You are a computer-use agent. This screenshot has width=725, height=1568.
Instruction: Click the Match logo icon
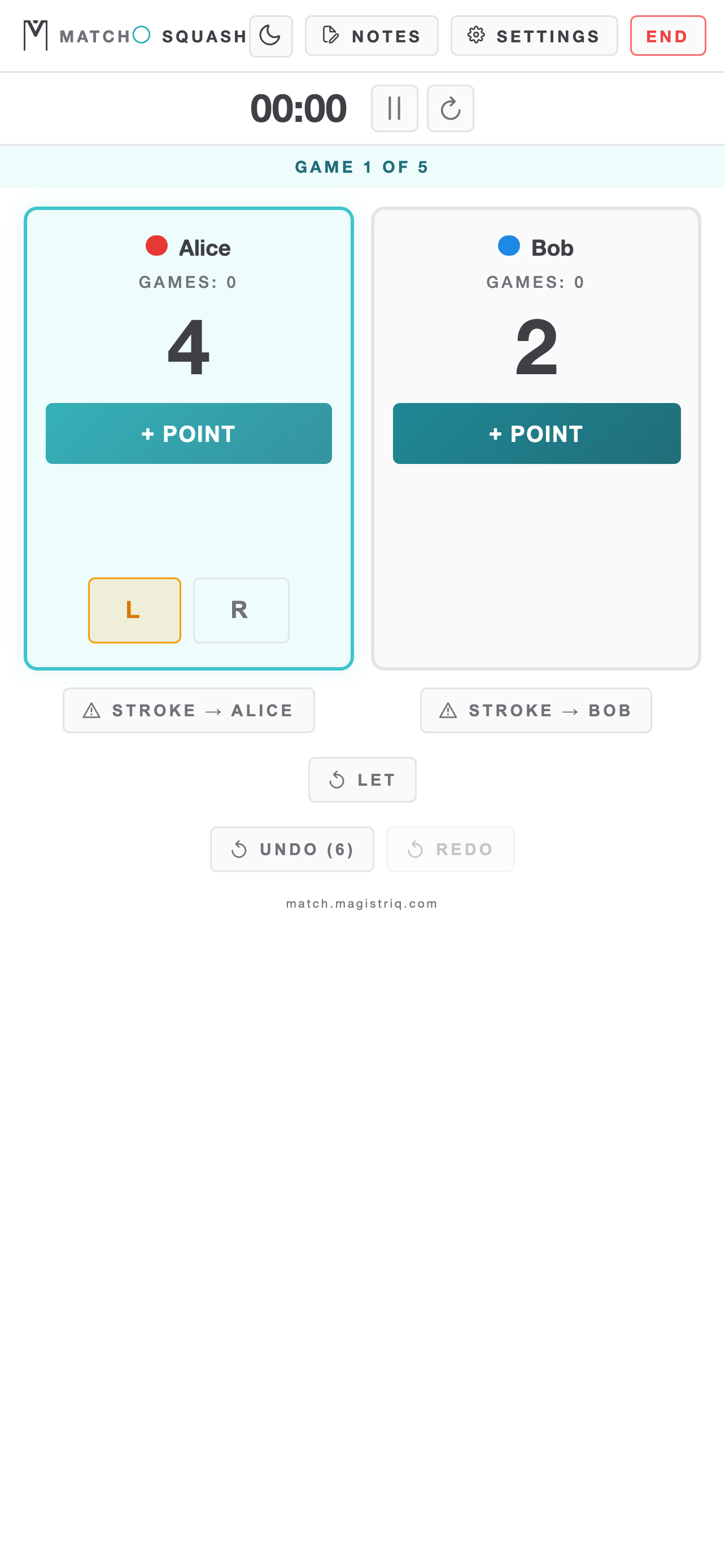[33, 36]
